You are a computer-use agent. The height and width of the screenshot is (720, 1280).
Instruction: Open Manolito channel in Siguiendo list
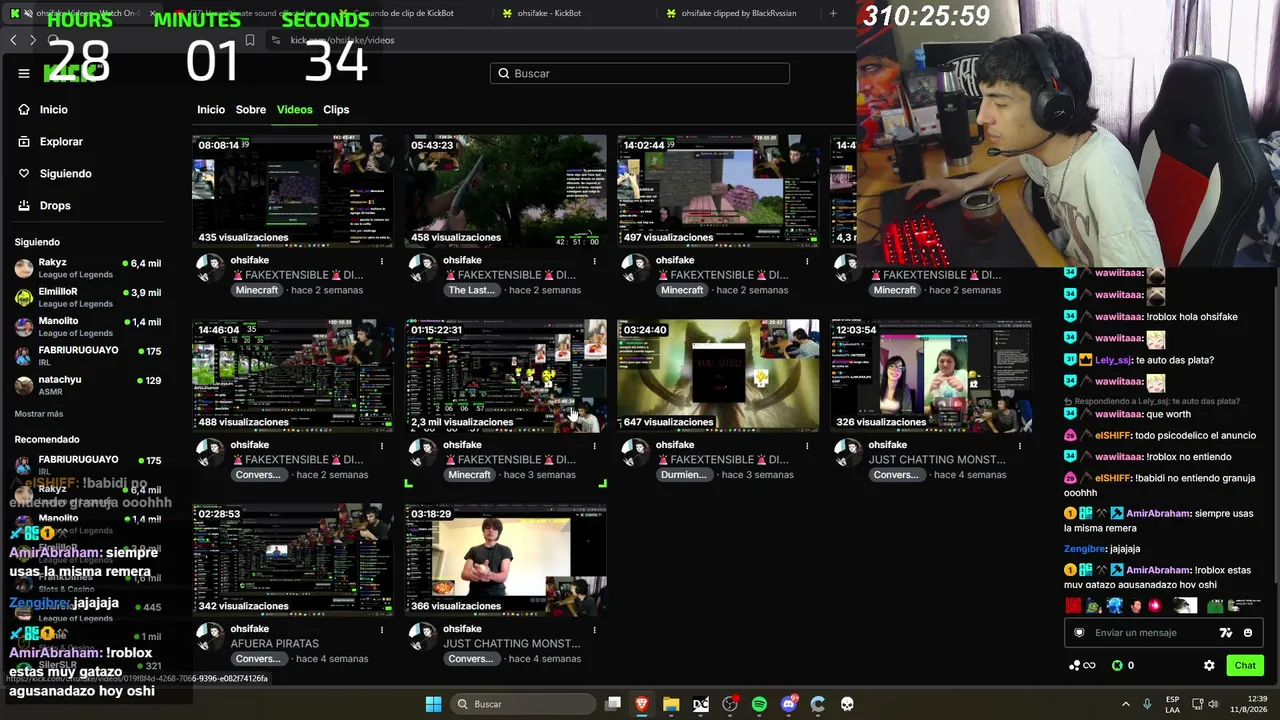point(88,327)
